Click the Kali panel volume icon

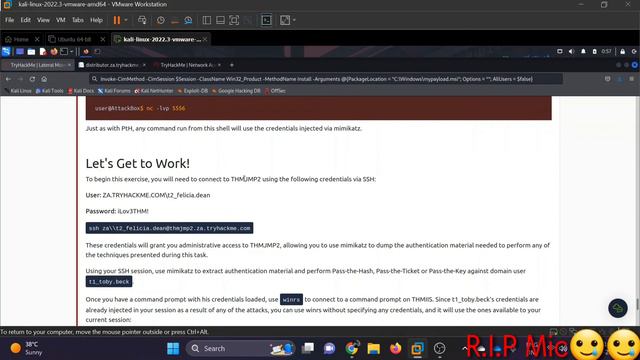tap(571, 51)
